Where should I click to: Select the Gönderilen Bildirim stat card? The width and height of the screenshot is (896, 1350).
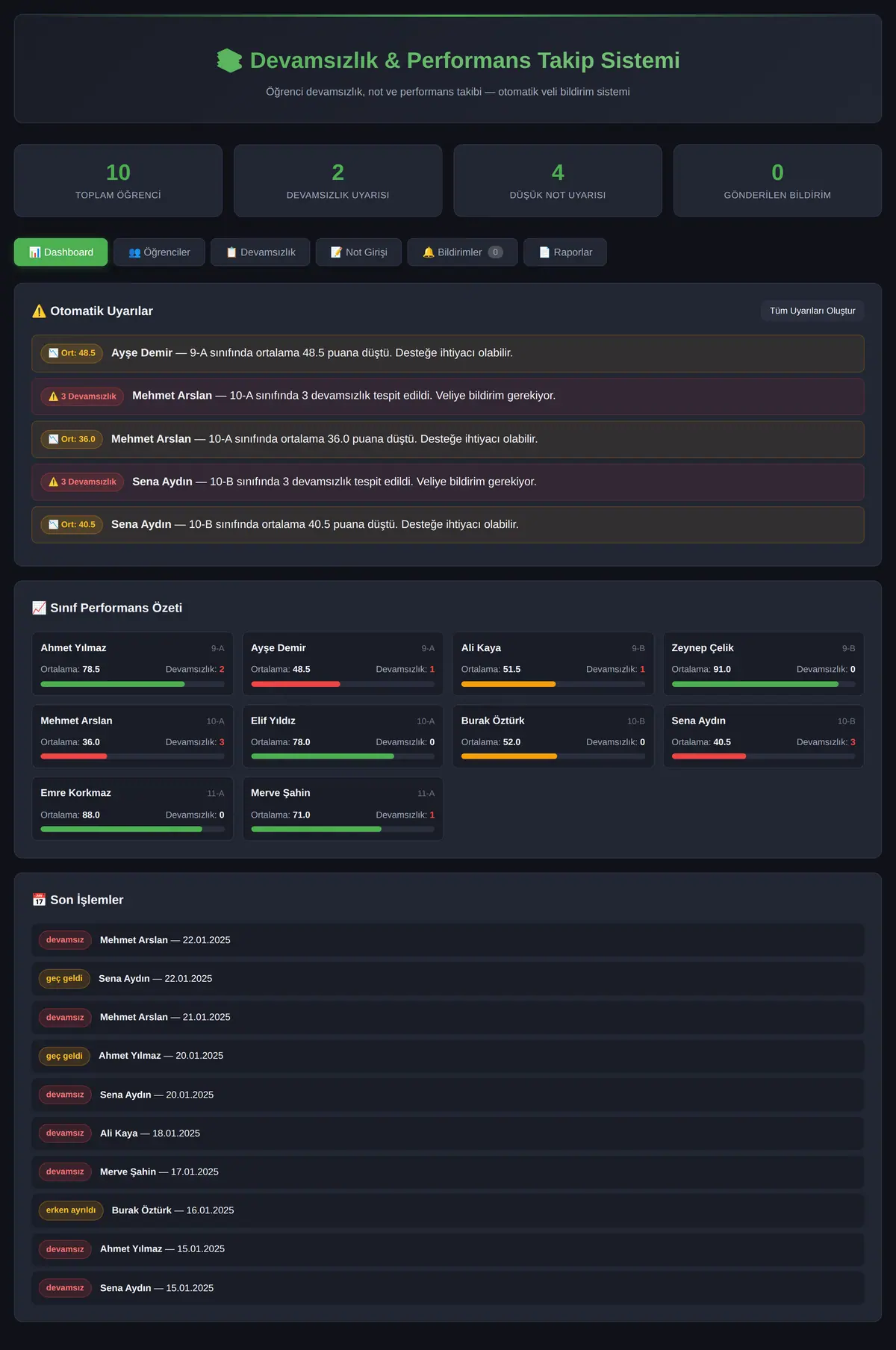pyautogui.click(x=777, y=181)
